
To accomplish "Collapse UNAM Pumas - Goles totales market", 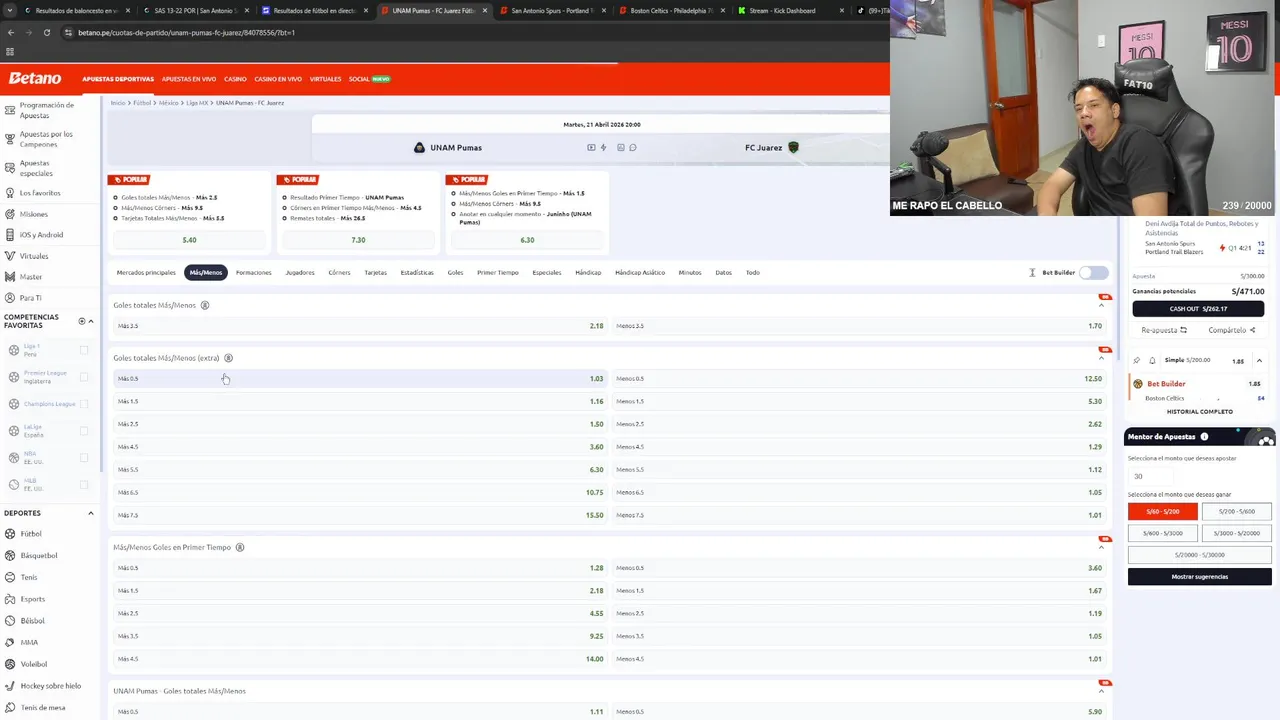I will point(1101,691).
